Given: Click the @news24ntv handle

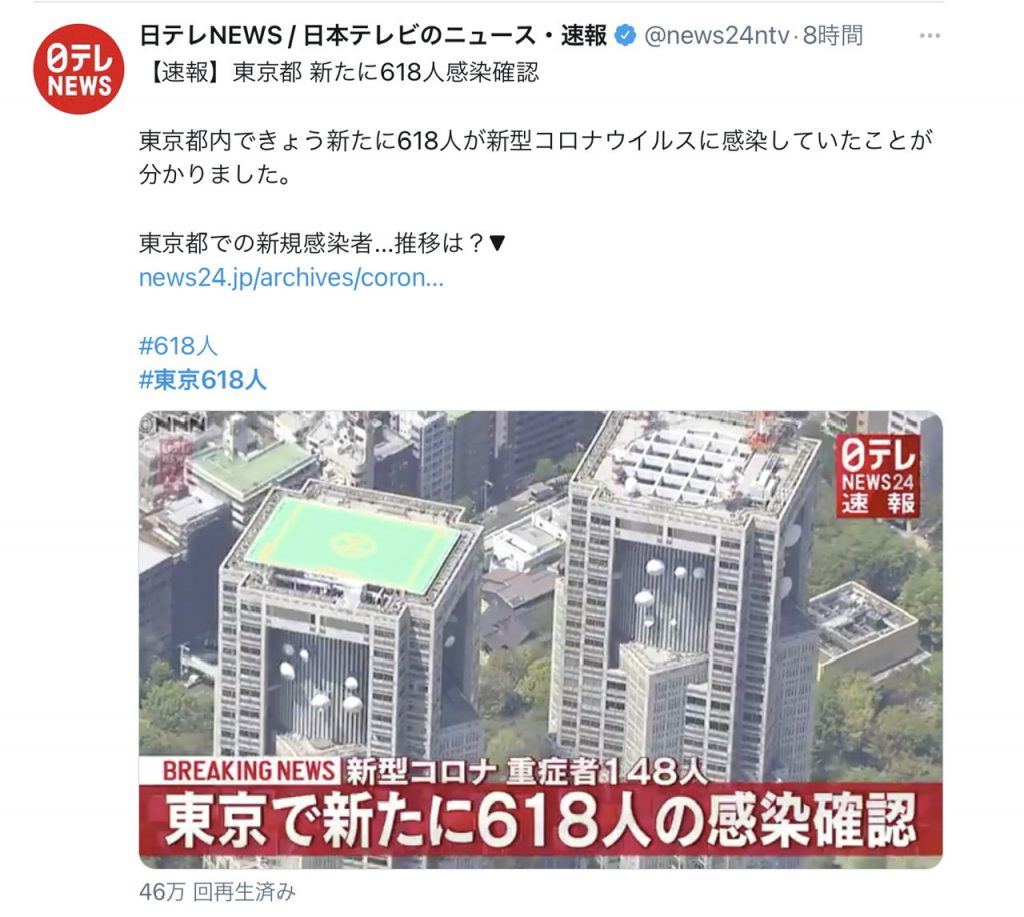Looking at the screenshot, I should 716,35.
